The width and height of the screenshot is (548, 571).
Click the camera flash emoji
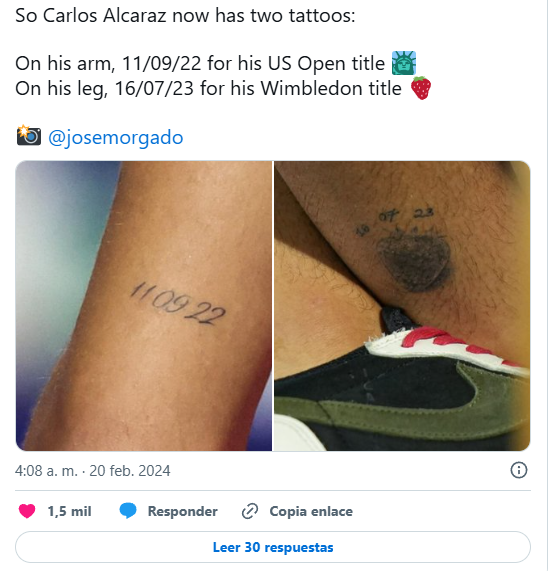28,136
